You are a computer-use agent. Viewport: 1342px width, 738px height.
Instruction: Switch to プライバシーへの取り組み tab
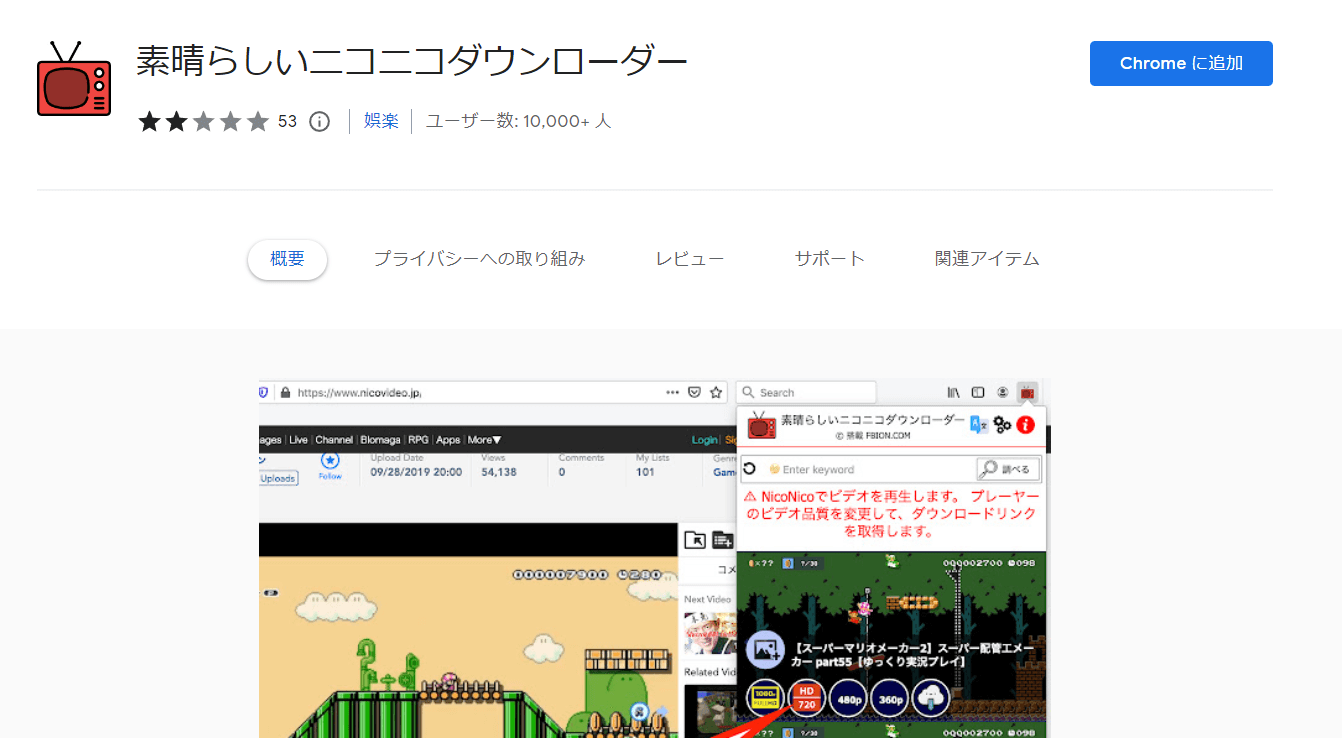(x=479, y=259)
